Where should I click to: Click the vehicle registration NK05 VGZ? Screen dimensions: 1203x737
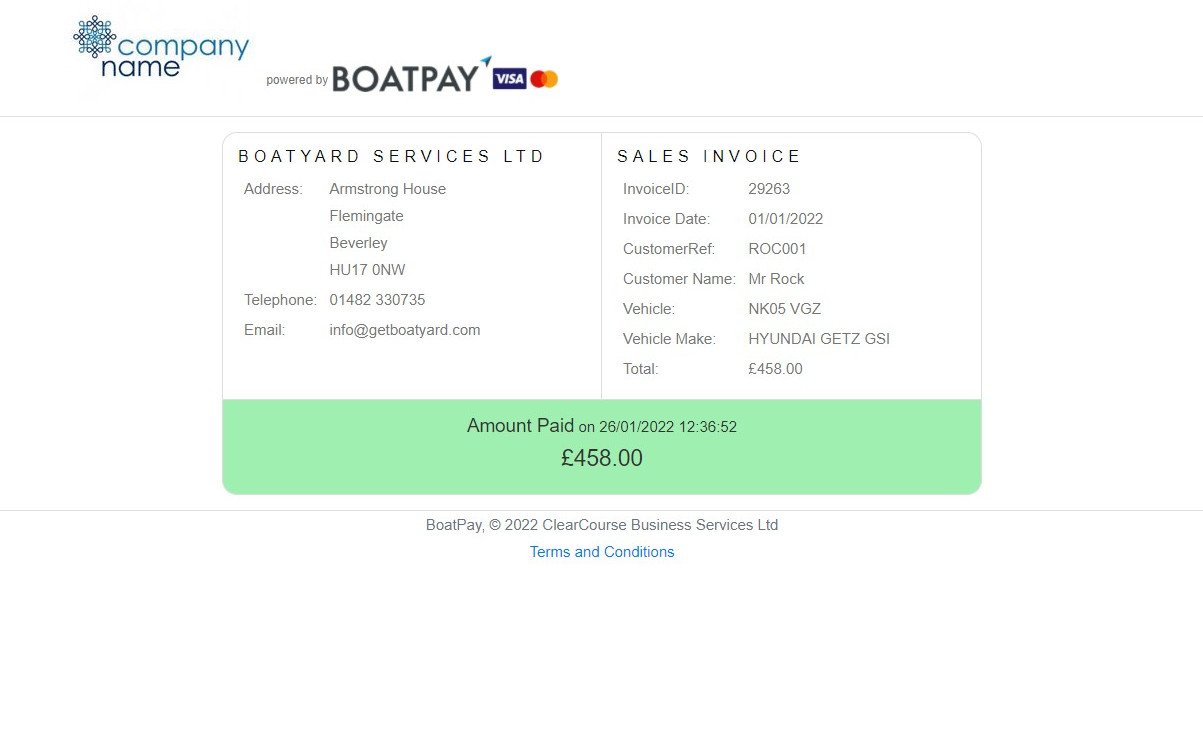tap(785, 309)
